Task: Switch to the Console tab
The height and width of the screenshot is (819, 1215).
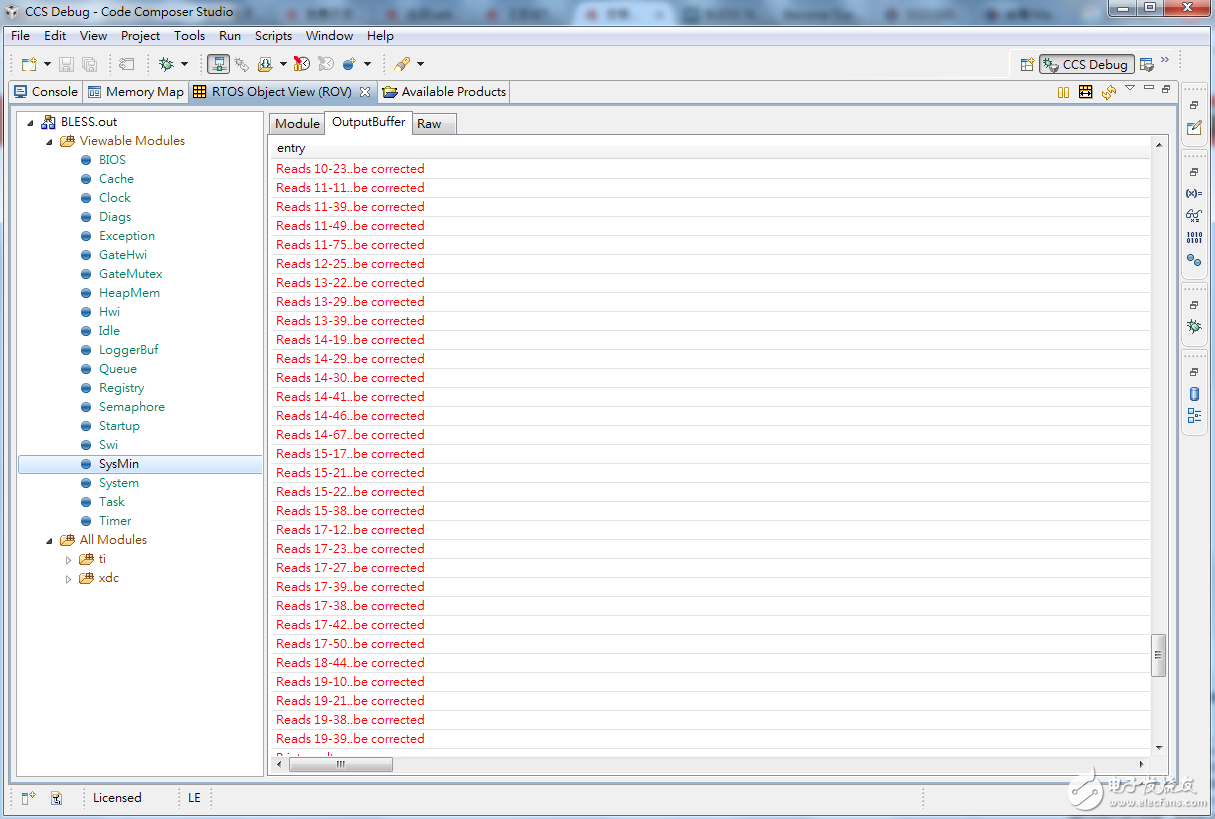Action: (x=45, y=91)
